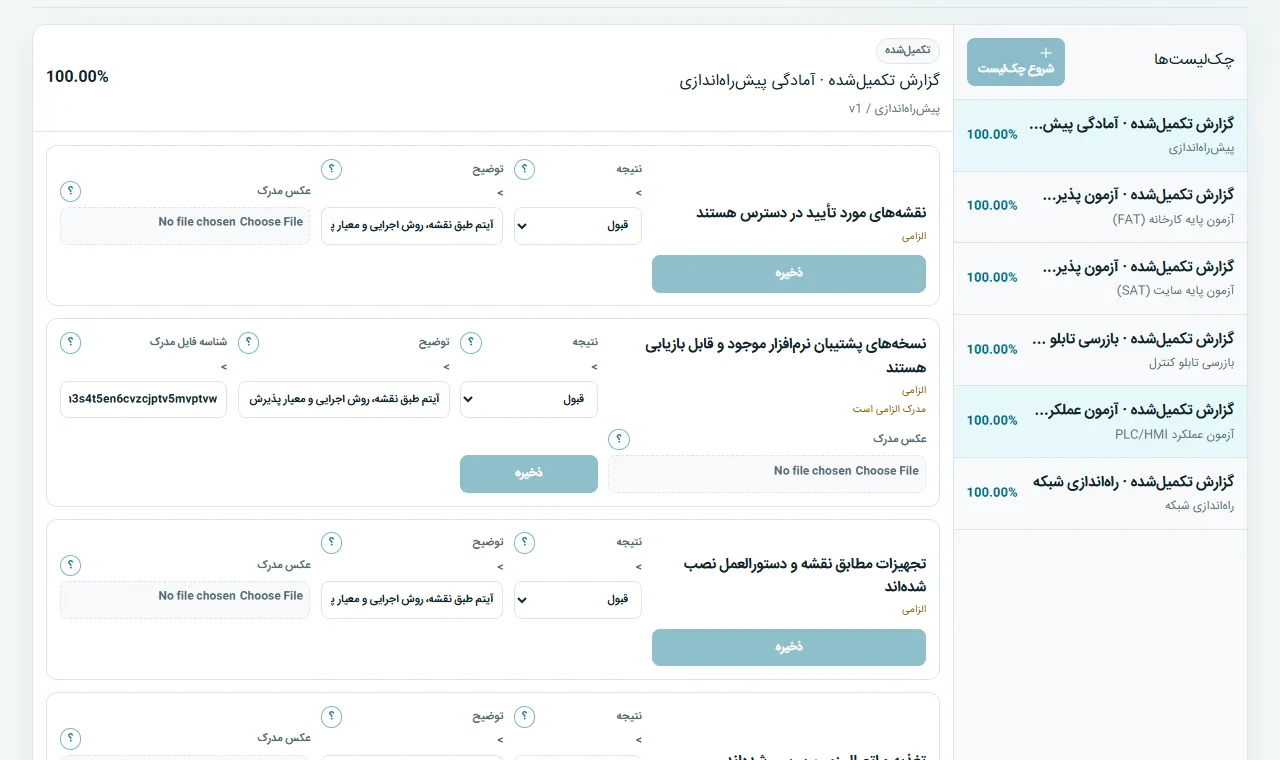Click the help icon beside نتیجه for نقشه‌های مورد تأیید
This screenshot has height=760, width=1280.
524,169
